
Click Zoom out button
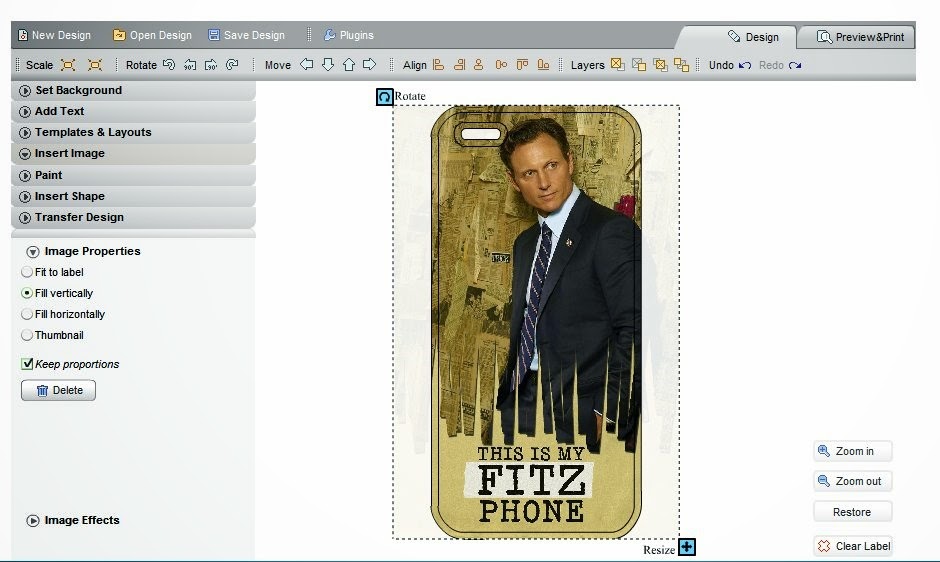(852, 481)
